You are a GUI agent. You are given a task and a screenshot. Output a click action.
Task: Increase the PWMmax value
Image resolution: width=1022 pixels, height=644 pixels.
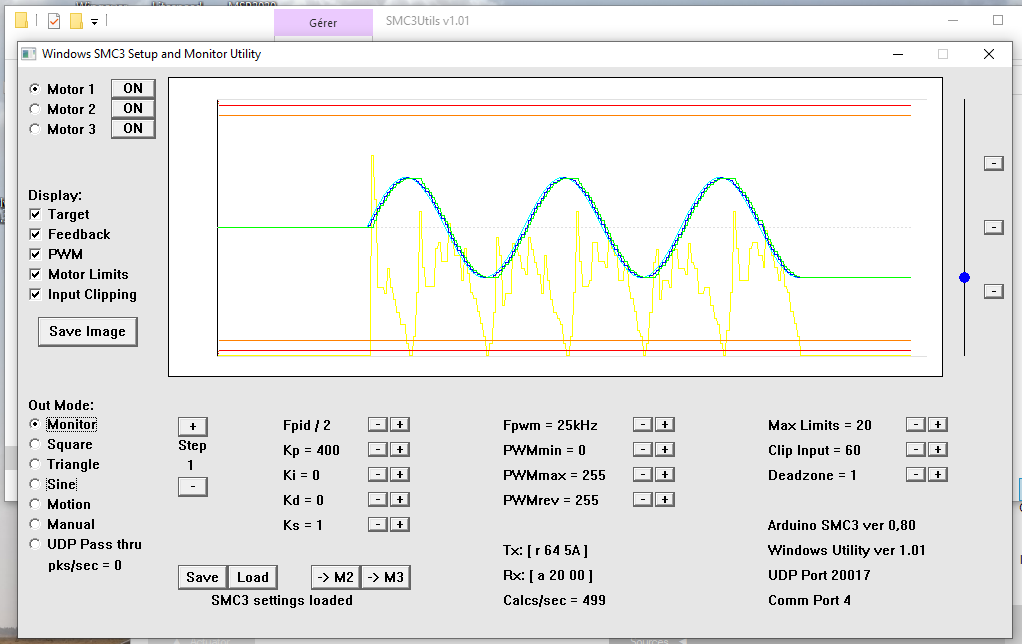coord(664,475)
